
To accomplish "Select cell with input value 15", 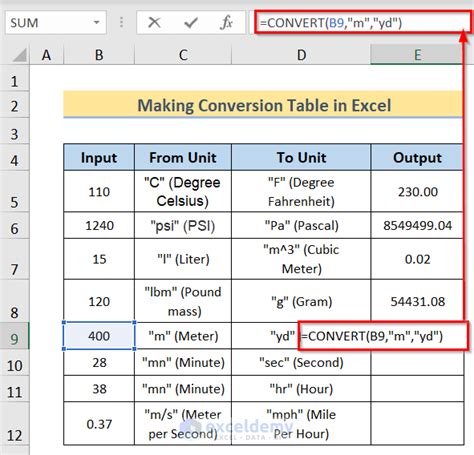I will [99, 259].
